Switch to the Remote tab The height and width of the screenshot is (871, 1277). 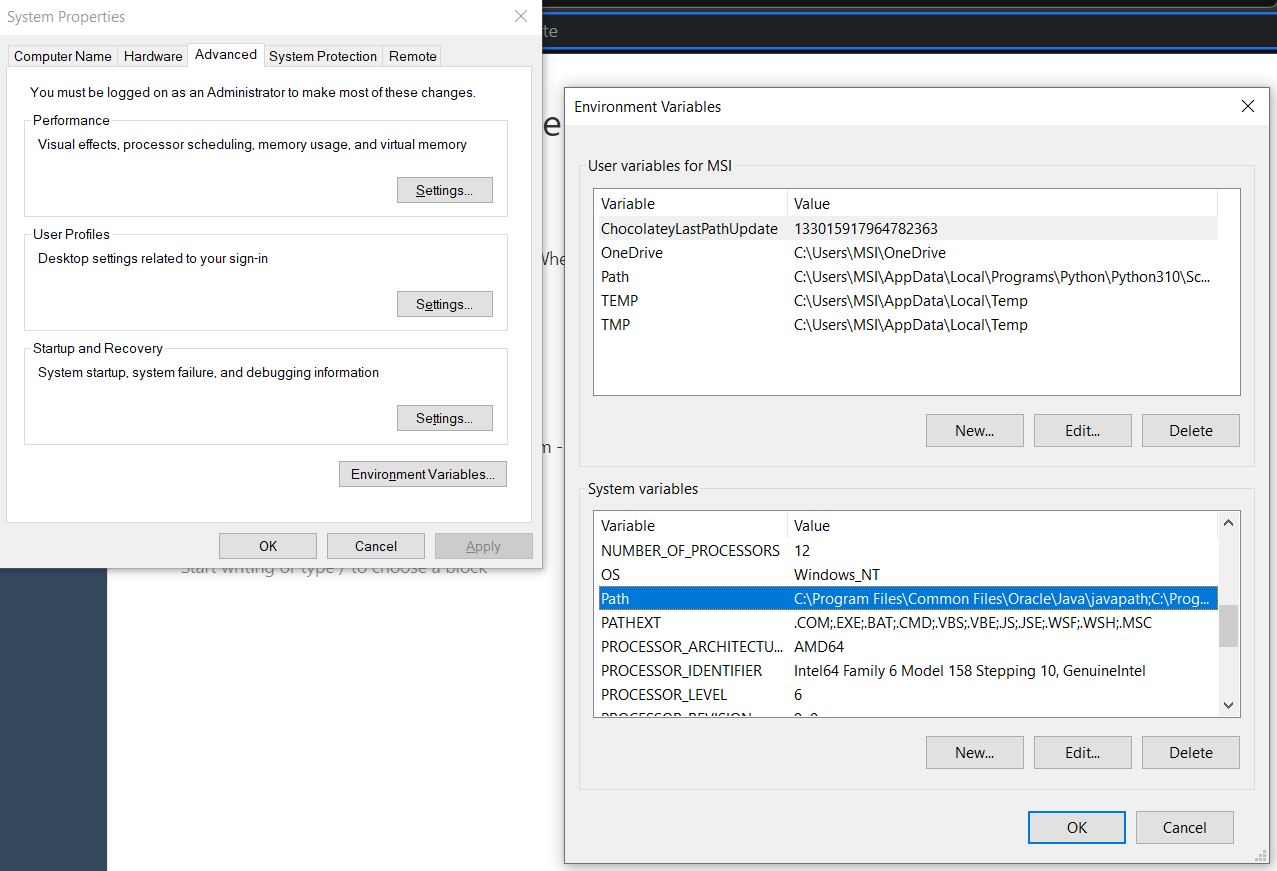pos(412,56)
